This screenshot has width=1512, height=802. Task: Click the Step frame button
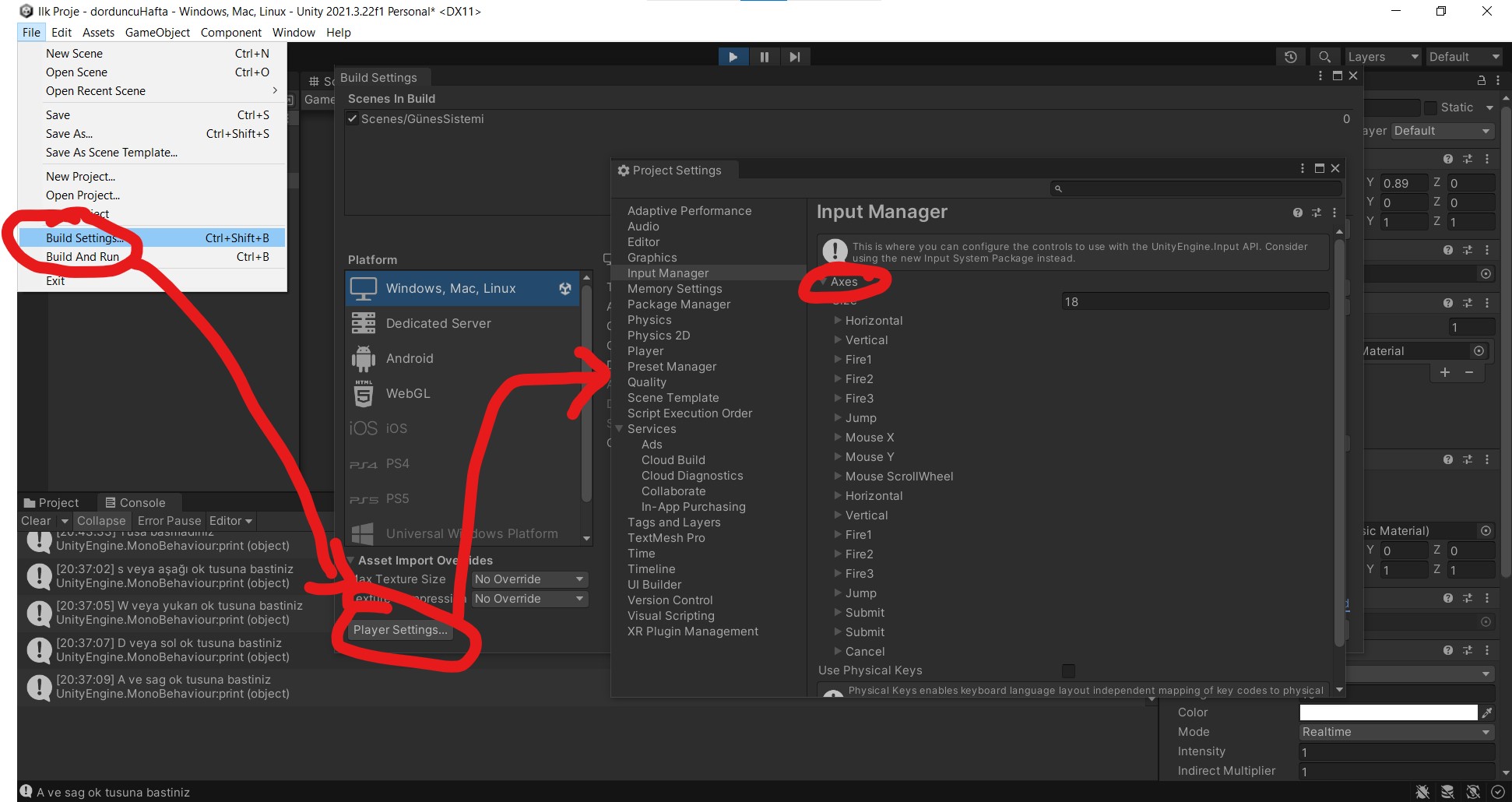coord(794,57)
